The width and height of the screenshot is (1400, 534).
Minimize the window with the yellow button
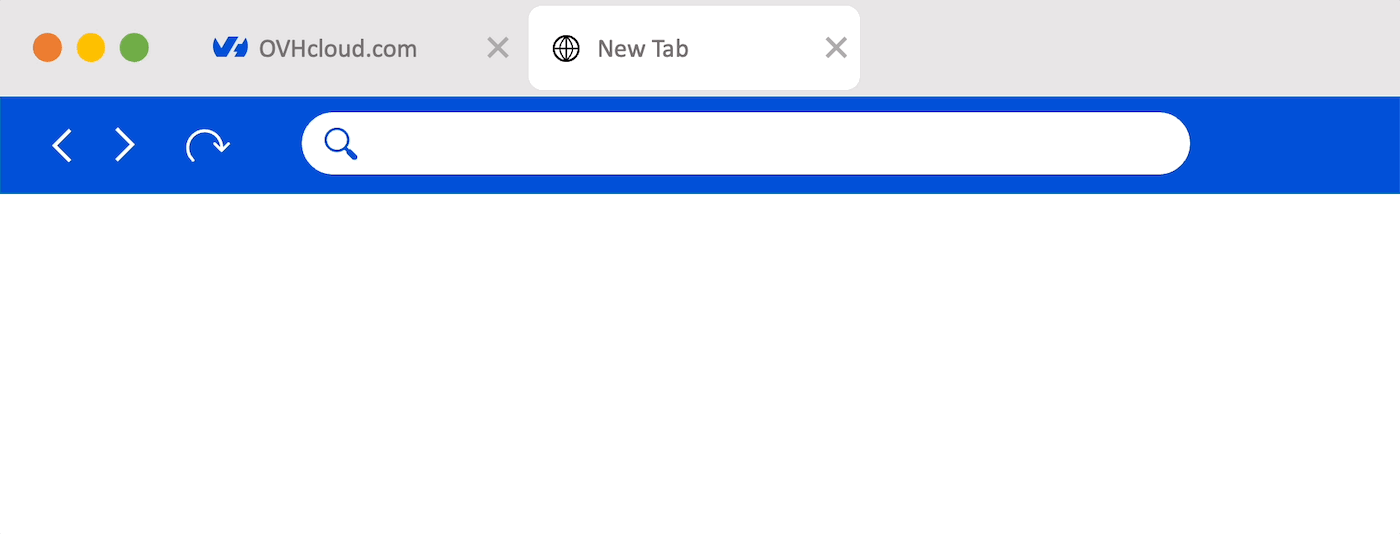(x=91, y=47)
